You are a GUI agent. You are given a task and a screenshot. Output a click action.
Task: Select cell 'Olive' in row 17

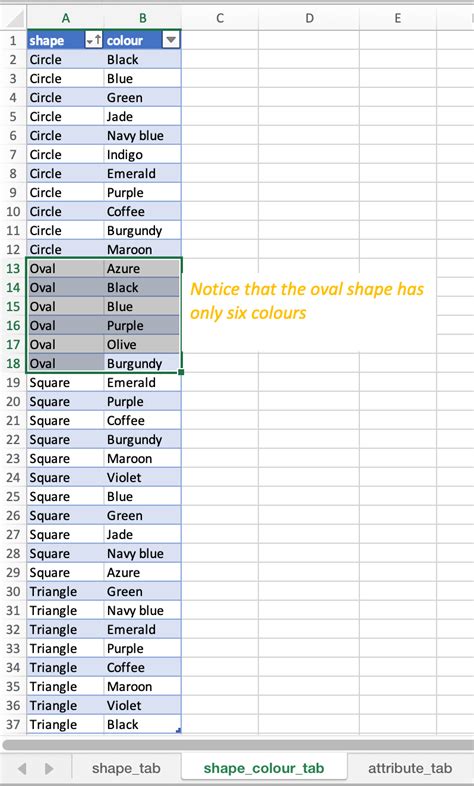click(x=143, y=345)
